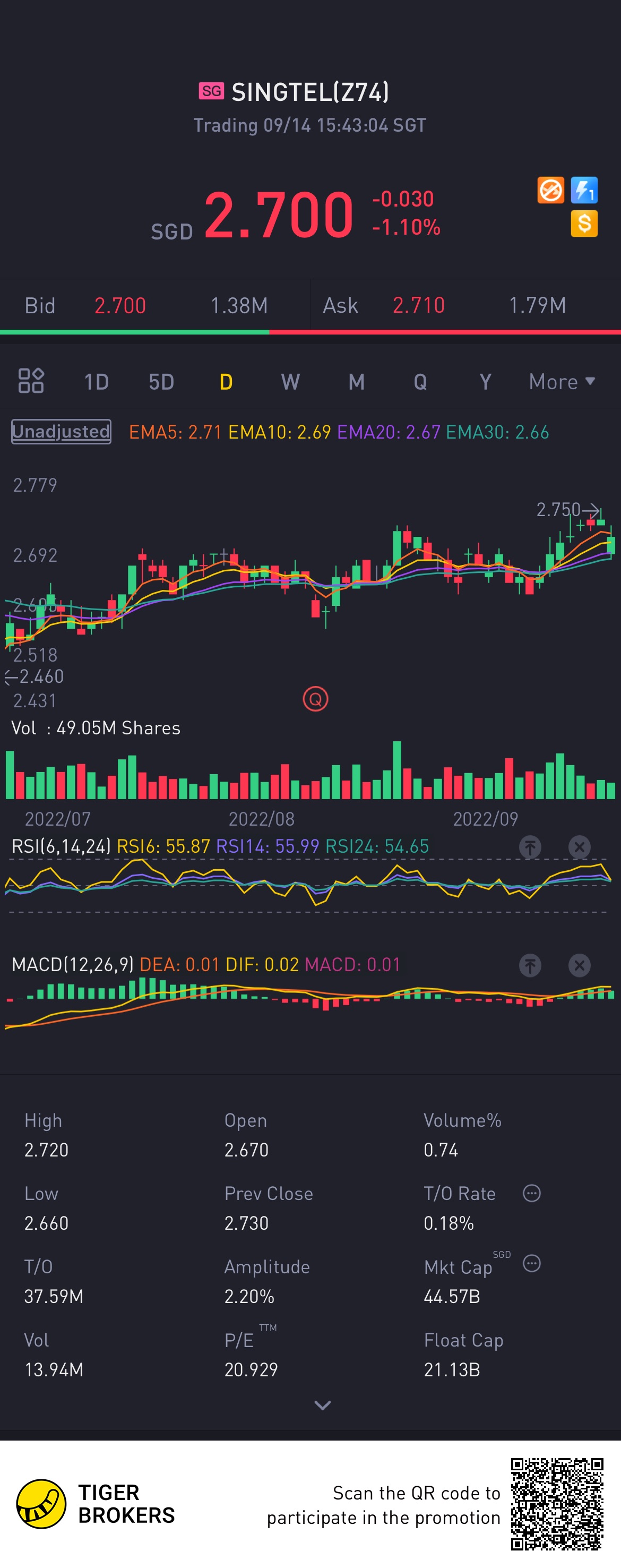621x1568 pixels.
Task: Switch to the W weekly tab
Action: (x=290, y=382)
